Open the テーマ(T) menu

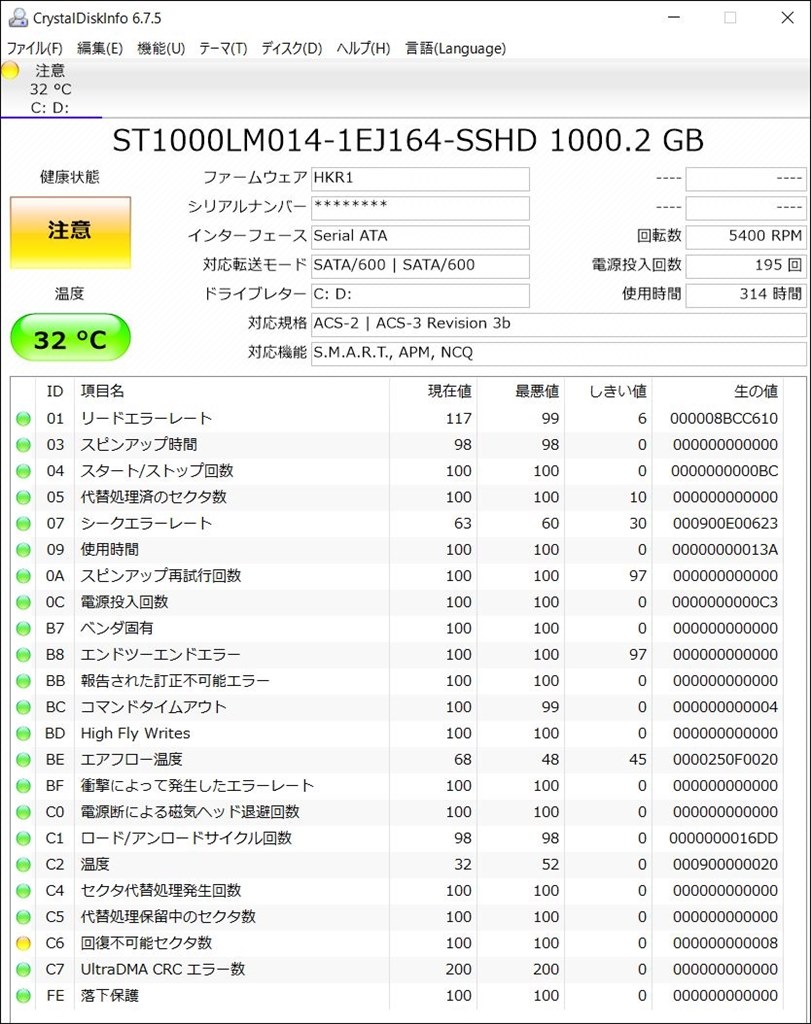click(223, 48)
